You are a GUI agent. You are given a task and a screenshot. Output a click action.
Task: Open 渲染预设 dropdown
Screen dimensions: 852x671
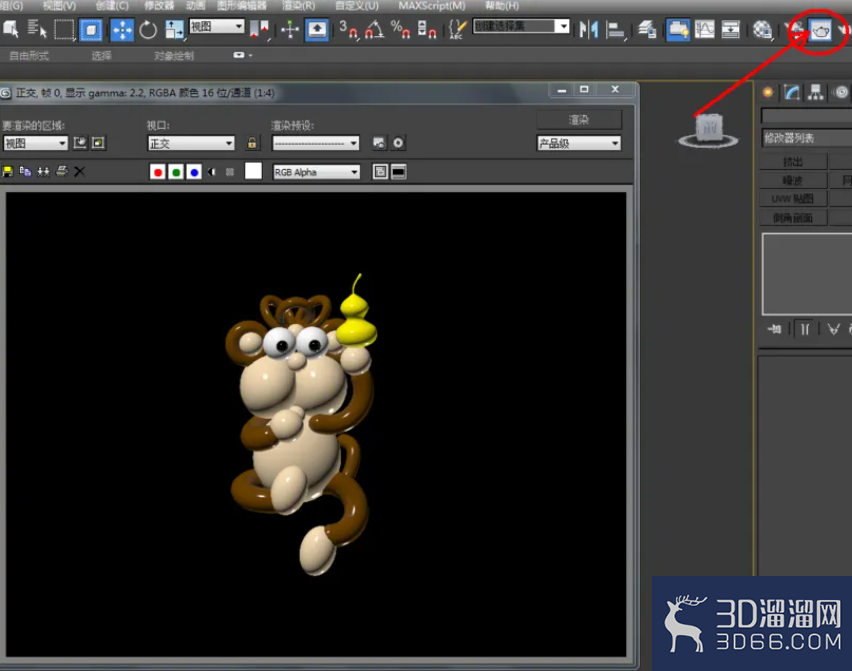click(x=316, y=143)
